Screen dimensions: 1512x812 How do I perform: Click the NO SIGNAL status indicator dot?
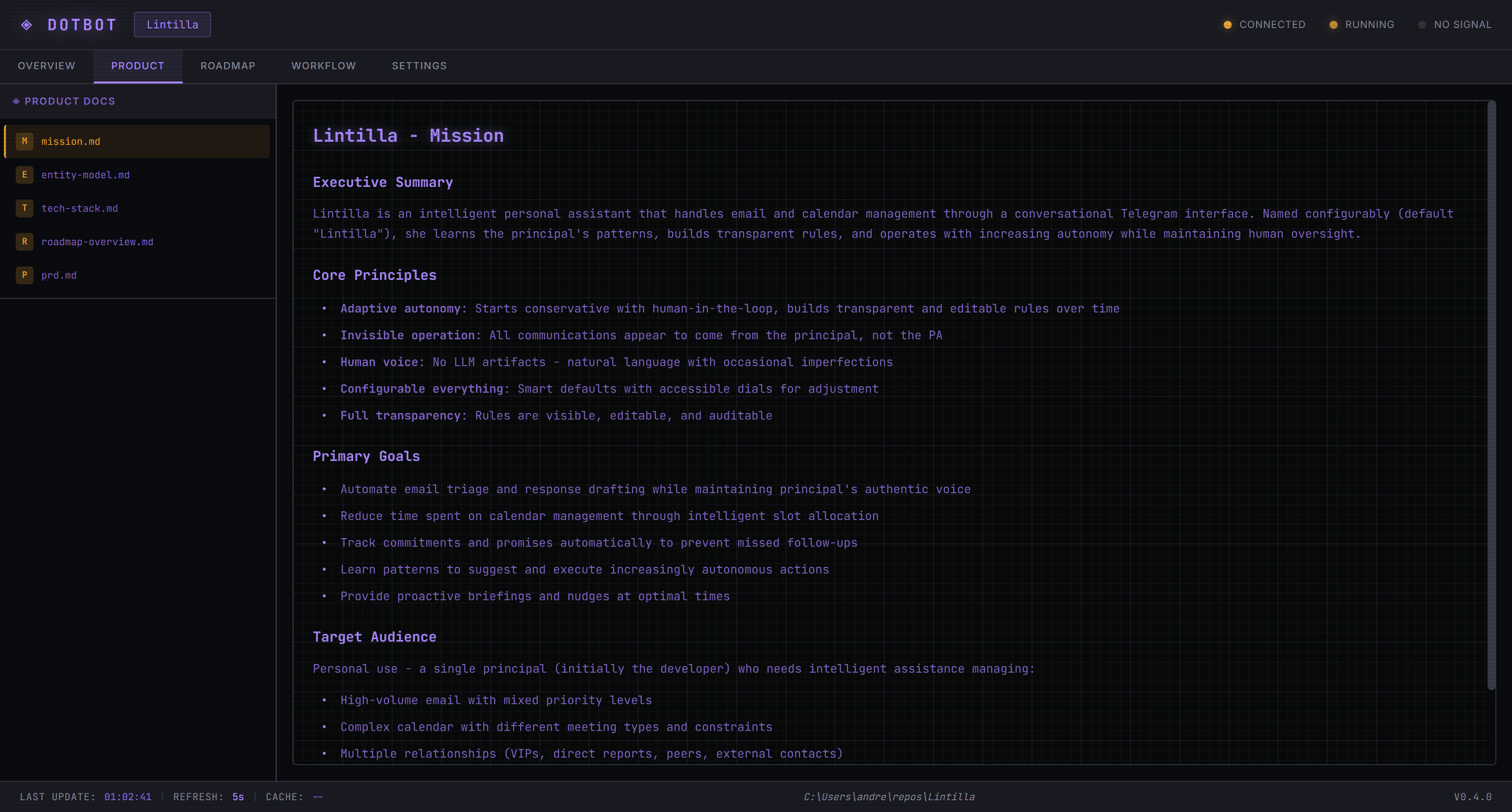[x=1422, y=24]
